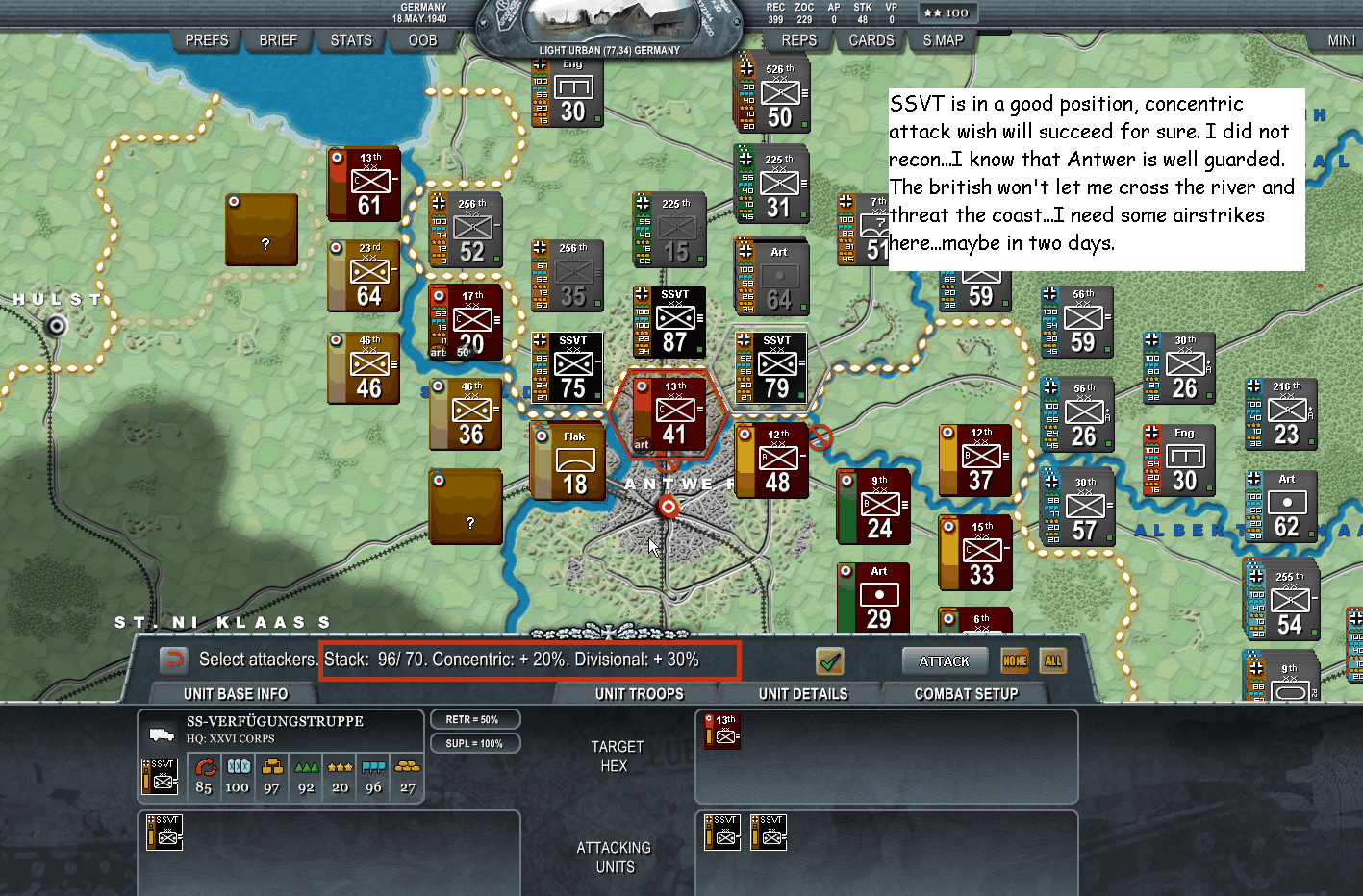The height and width of the screenshot is (896, 1363).
Task: Click the red back arrow icon
Action: coord(173,660)
